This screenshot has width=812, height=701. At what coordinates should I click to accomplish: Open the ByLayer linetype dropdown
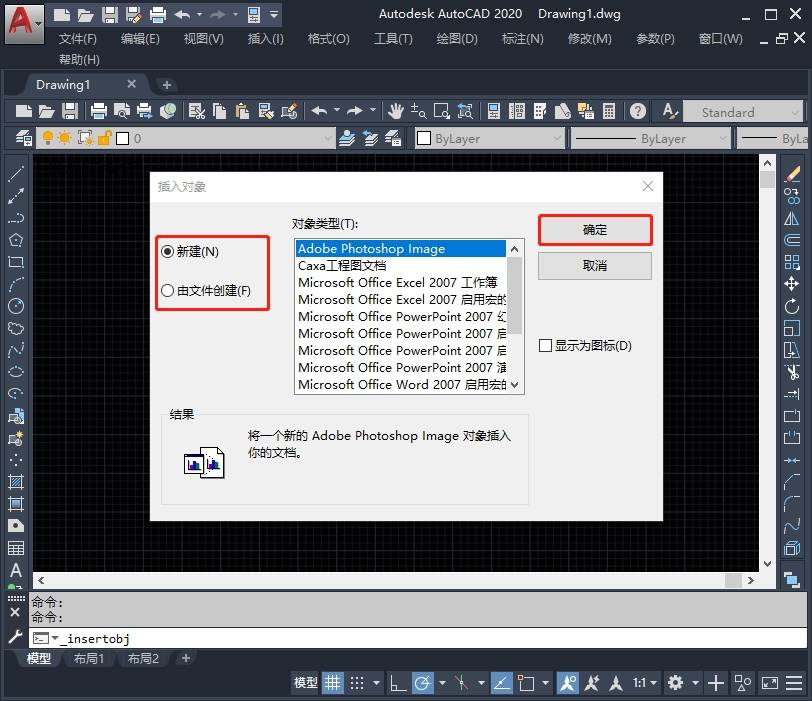click(x=722, y=139)
